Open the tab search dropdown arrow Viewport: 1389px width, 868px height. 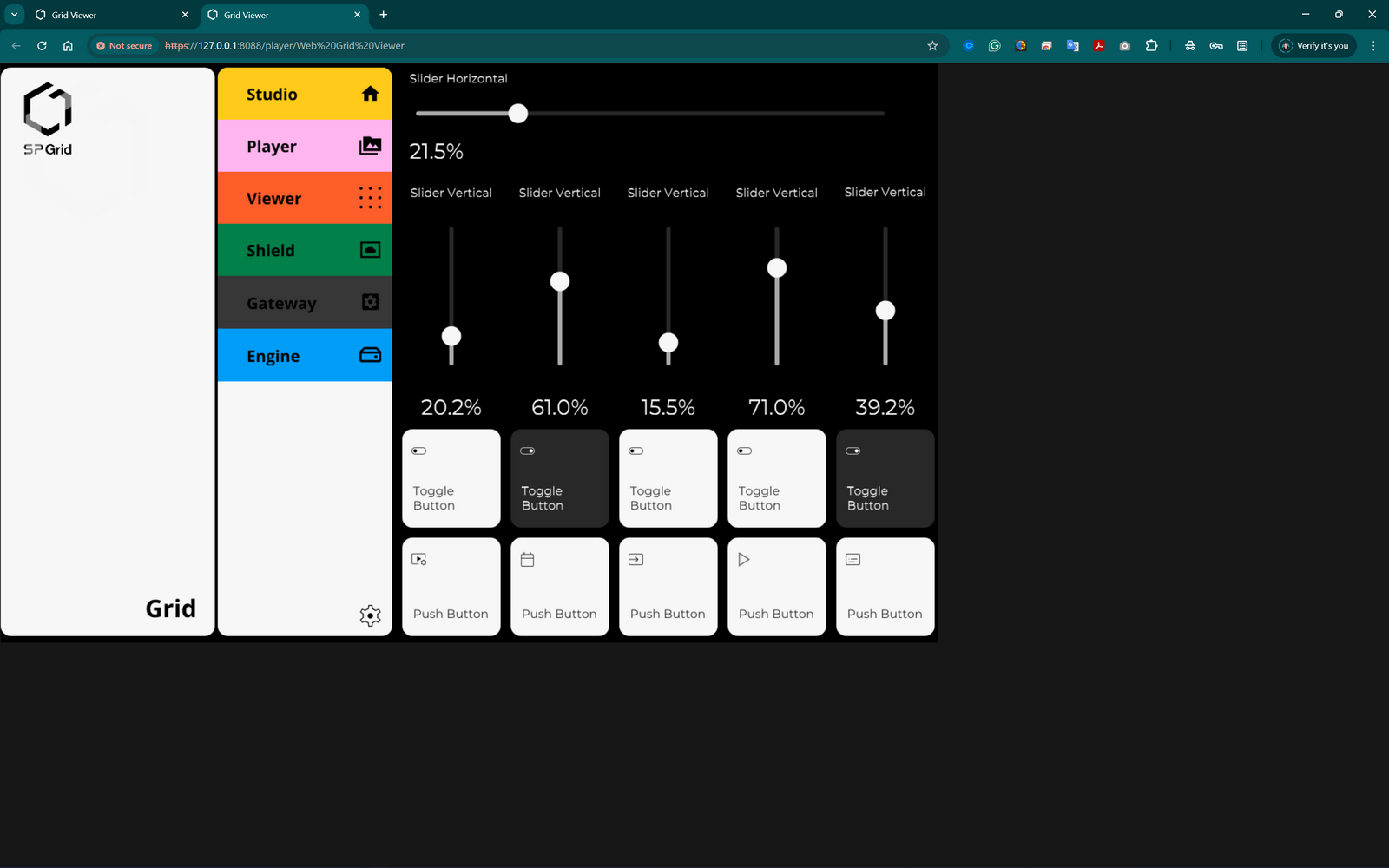click(x=15, y=15)
